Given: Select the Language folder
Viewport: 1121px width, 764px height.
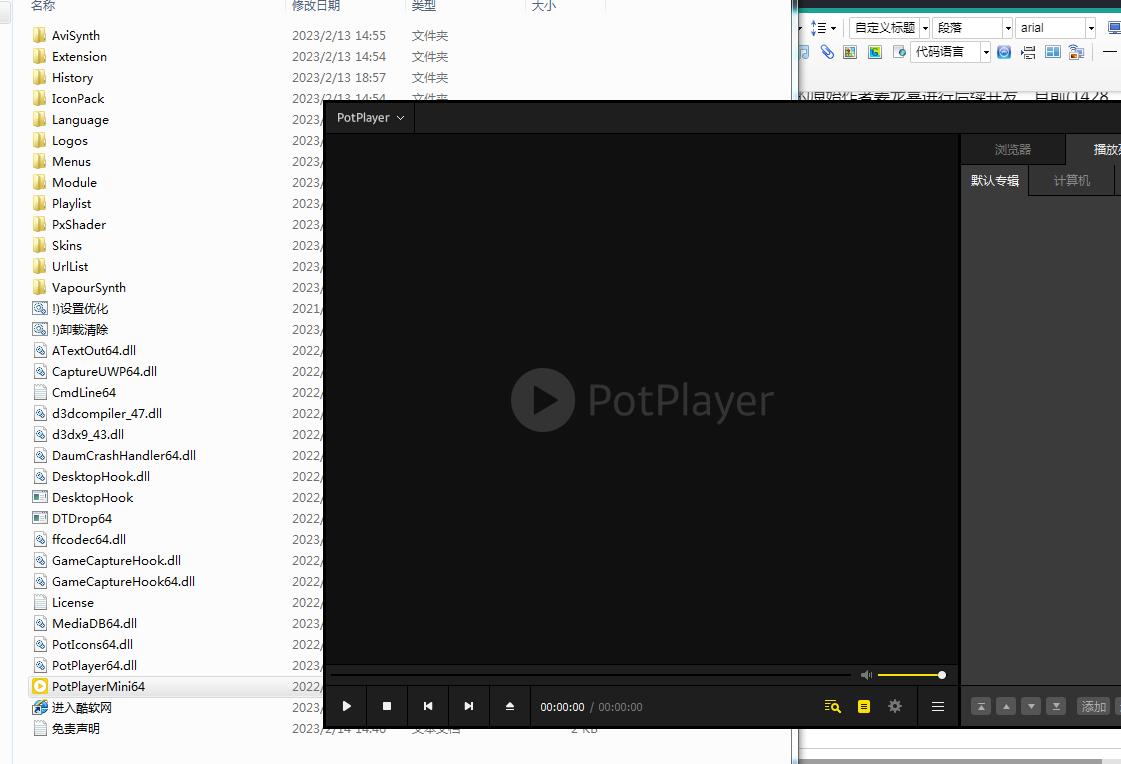Looking at the screenshot, I should [x=80, y=119].
